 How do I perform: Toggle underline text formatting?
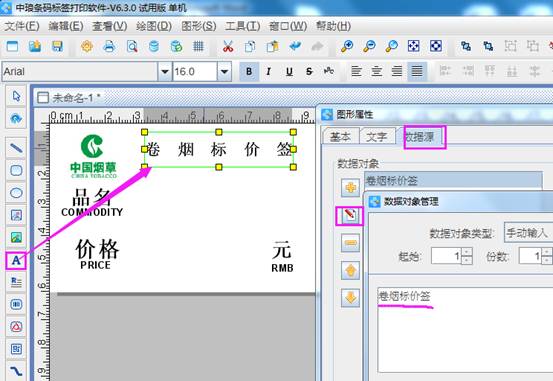click(x=289, y=72)
